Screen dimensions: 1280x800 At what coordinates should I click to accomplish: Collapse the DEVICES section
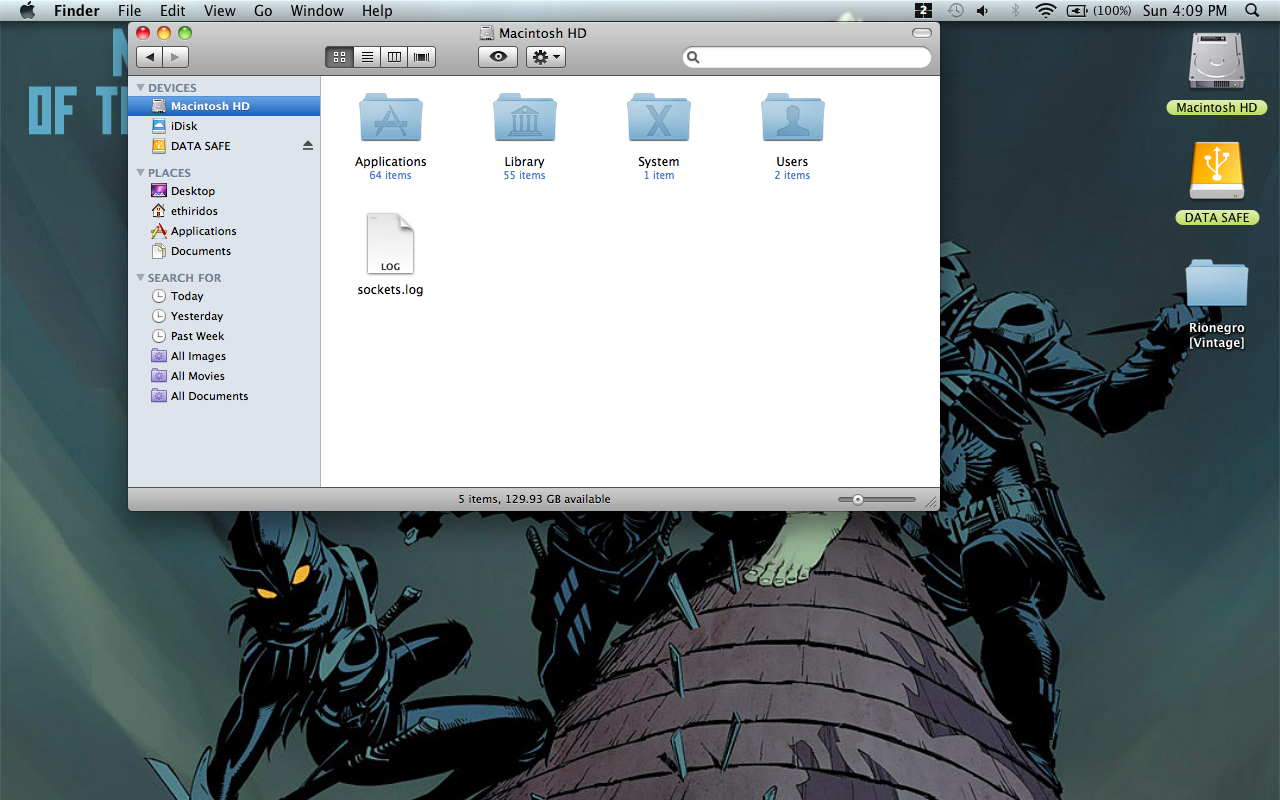point(141,88)
